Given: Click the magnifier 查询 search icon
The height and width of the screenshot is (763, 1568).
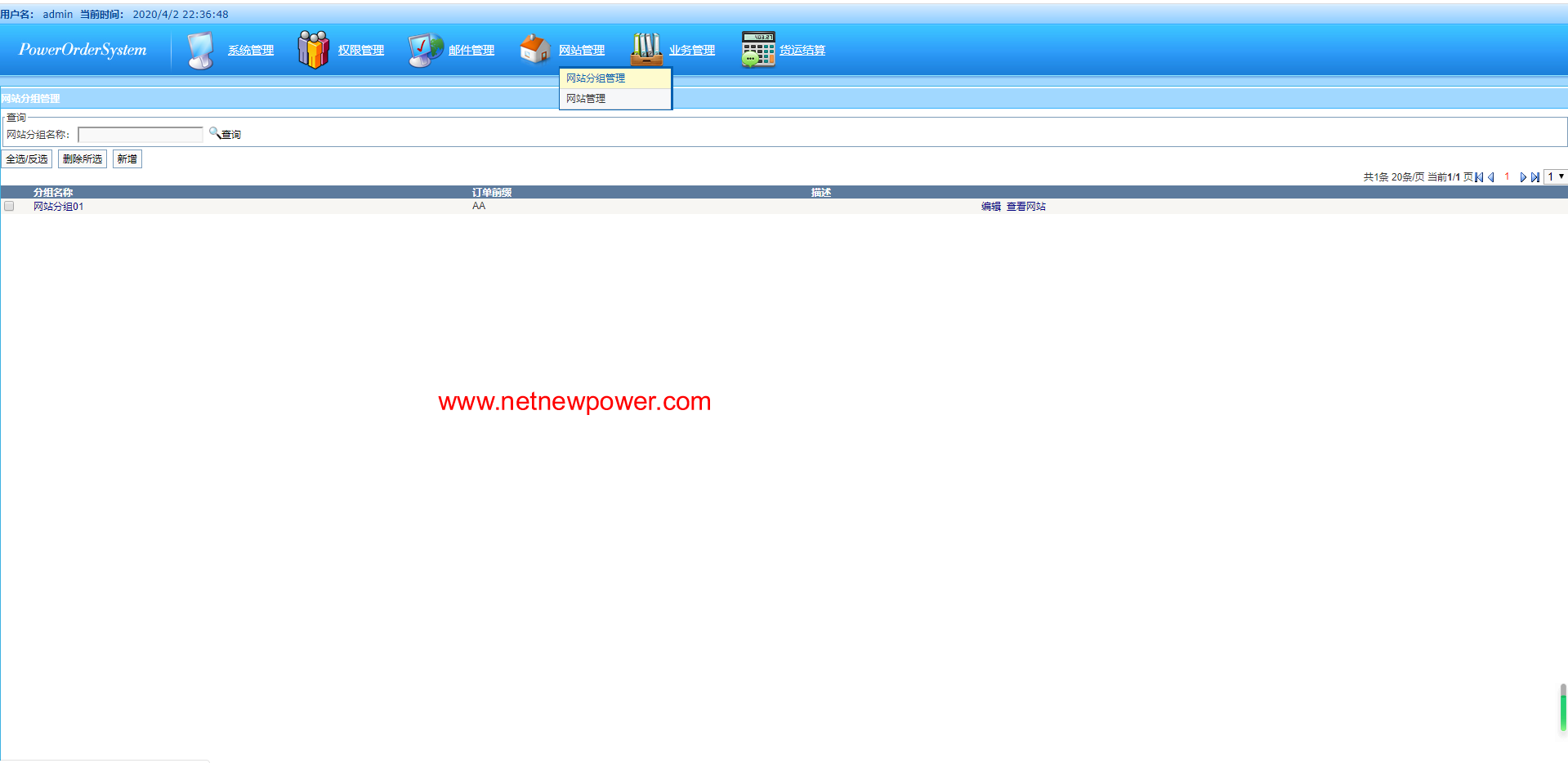Looking at the screenshot, I should coord(215,133).
